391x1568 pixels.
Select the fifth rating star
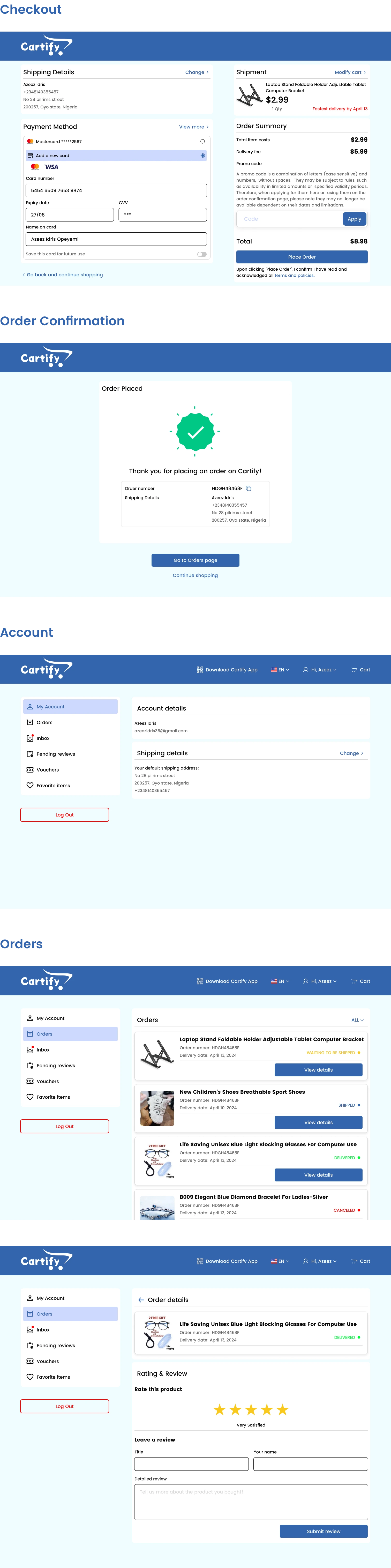click(x=283, y=1409)
